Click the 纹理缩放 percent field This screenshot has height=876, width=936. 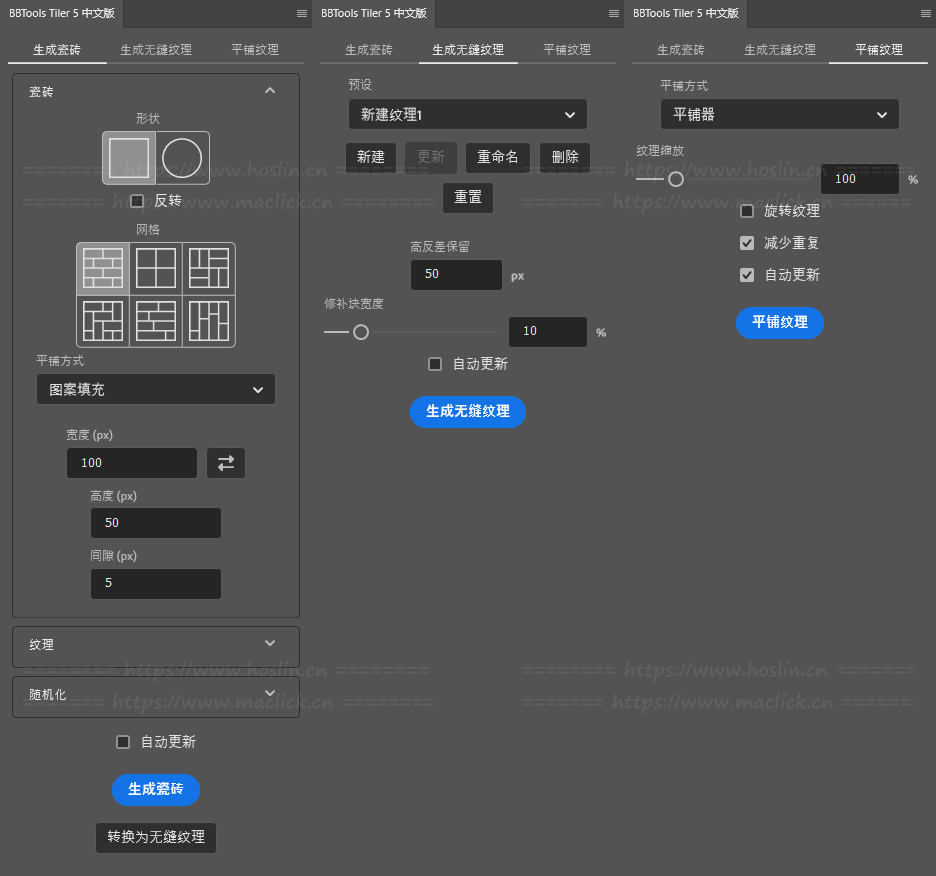(860, 179)
